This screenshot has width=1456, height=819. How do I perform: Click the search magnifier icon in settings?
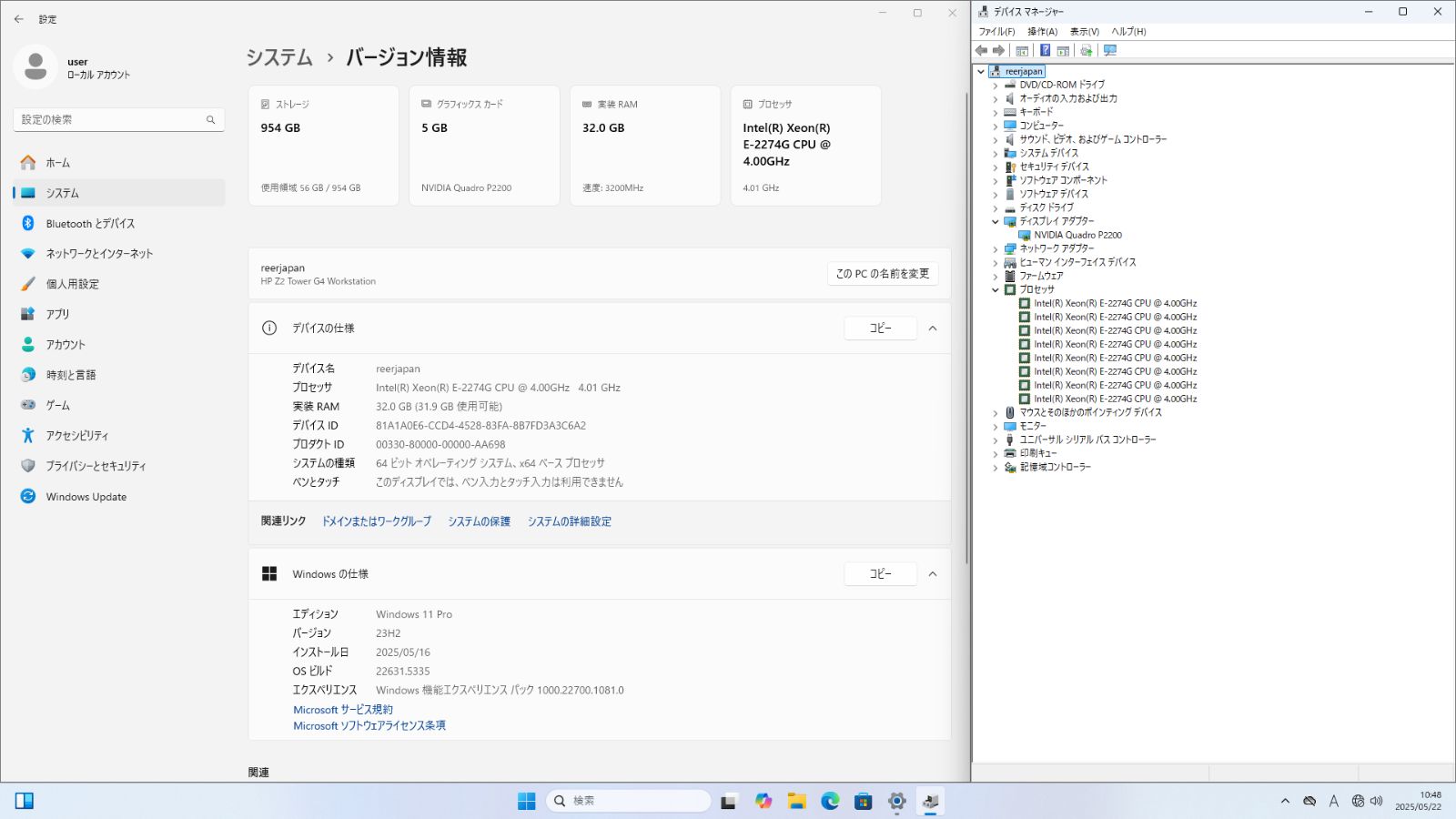(x=210, y=119)
